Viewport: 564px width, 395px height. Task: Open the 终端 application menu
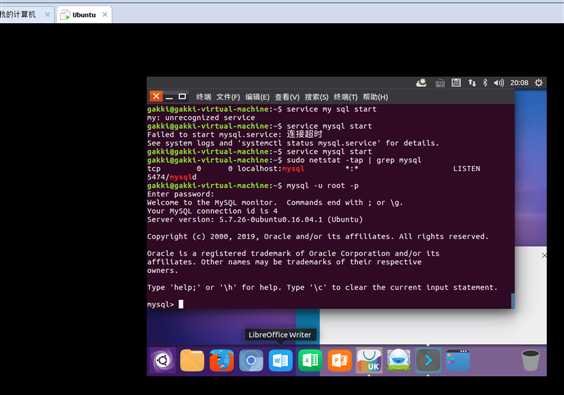204,97
